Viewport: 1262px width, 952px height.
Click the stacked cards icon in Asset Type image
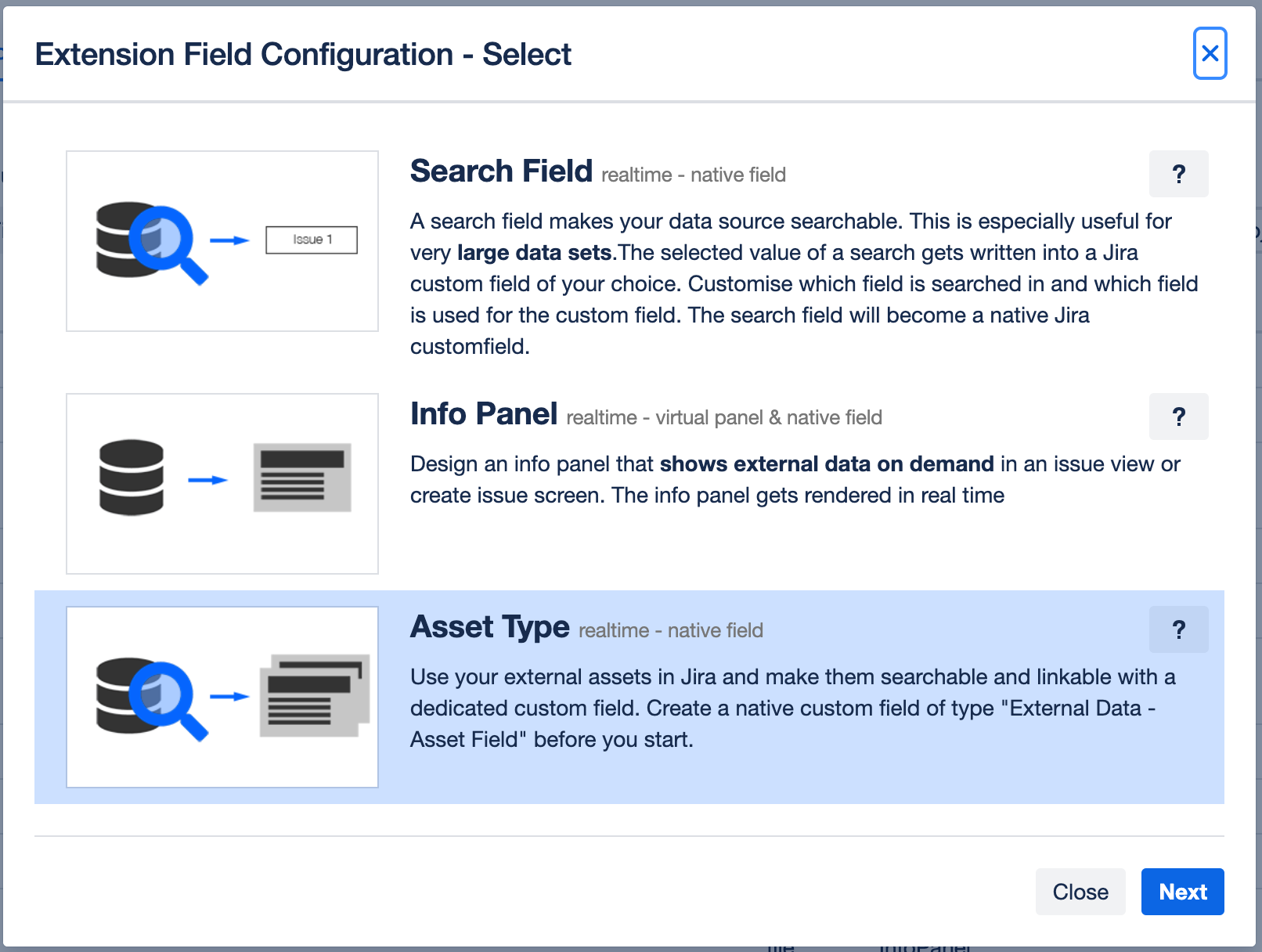(x=314, y=695)
